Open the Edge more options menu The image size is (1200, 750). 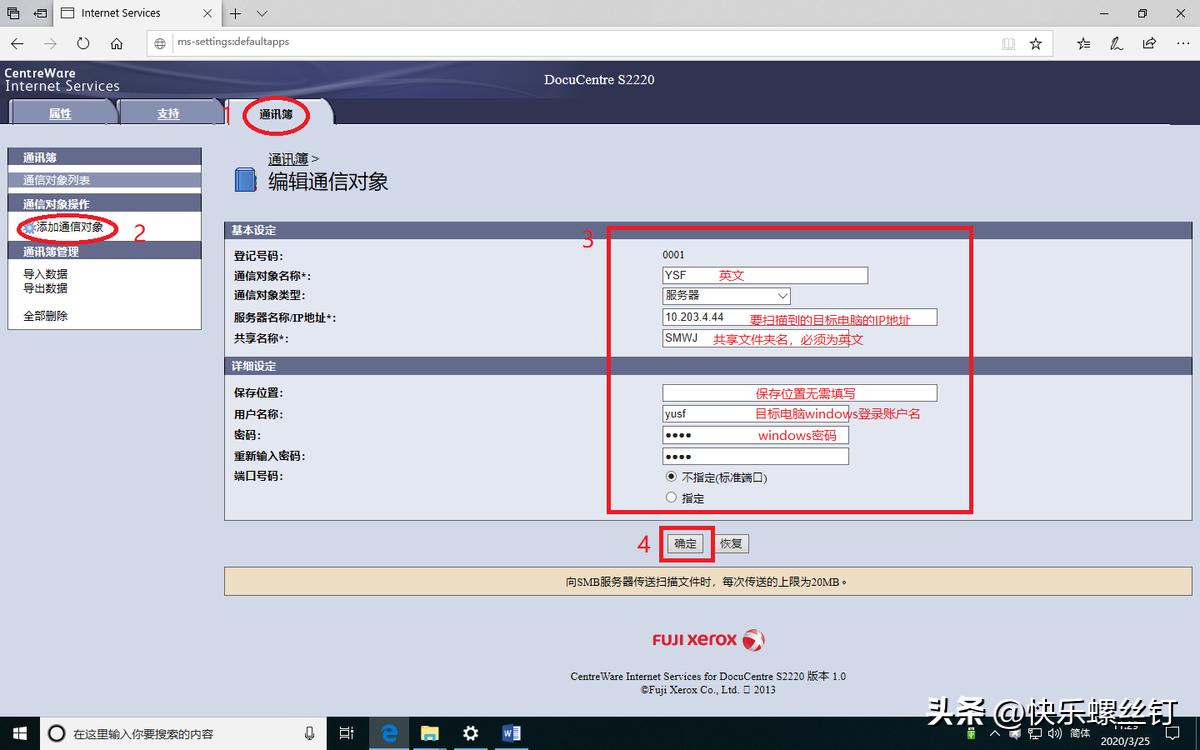pyautogui.click(x=1181, y=43)
